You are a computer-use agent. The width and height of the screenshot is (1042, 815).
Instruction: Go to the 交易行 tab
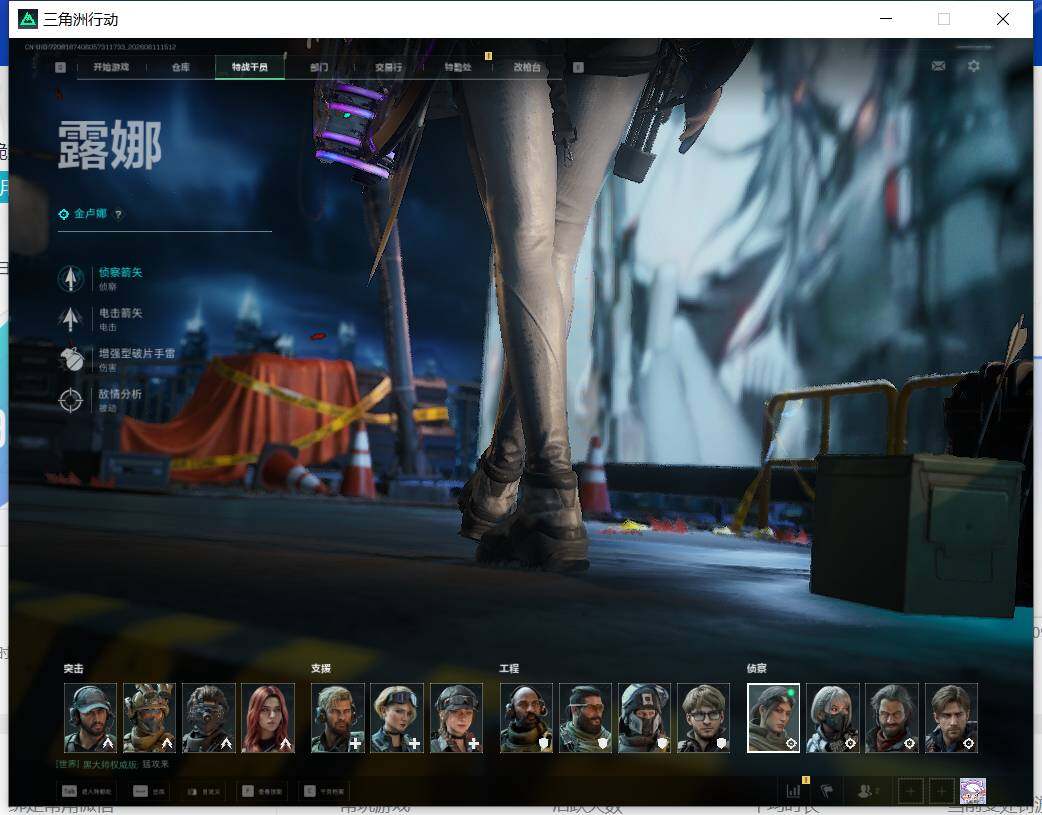point(388,67)
